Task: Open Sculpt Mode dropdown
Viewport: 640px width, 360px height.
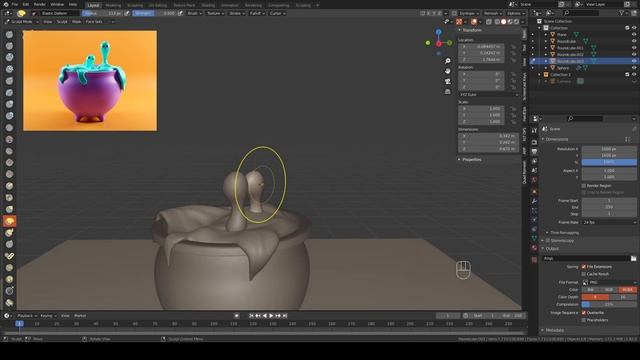Action: [22, 22]
